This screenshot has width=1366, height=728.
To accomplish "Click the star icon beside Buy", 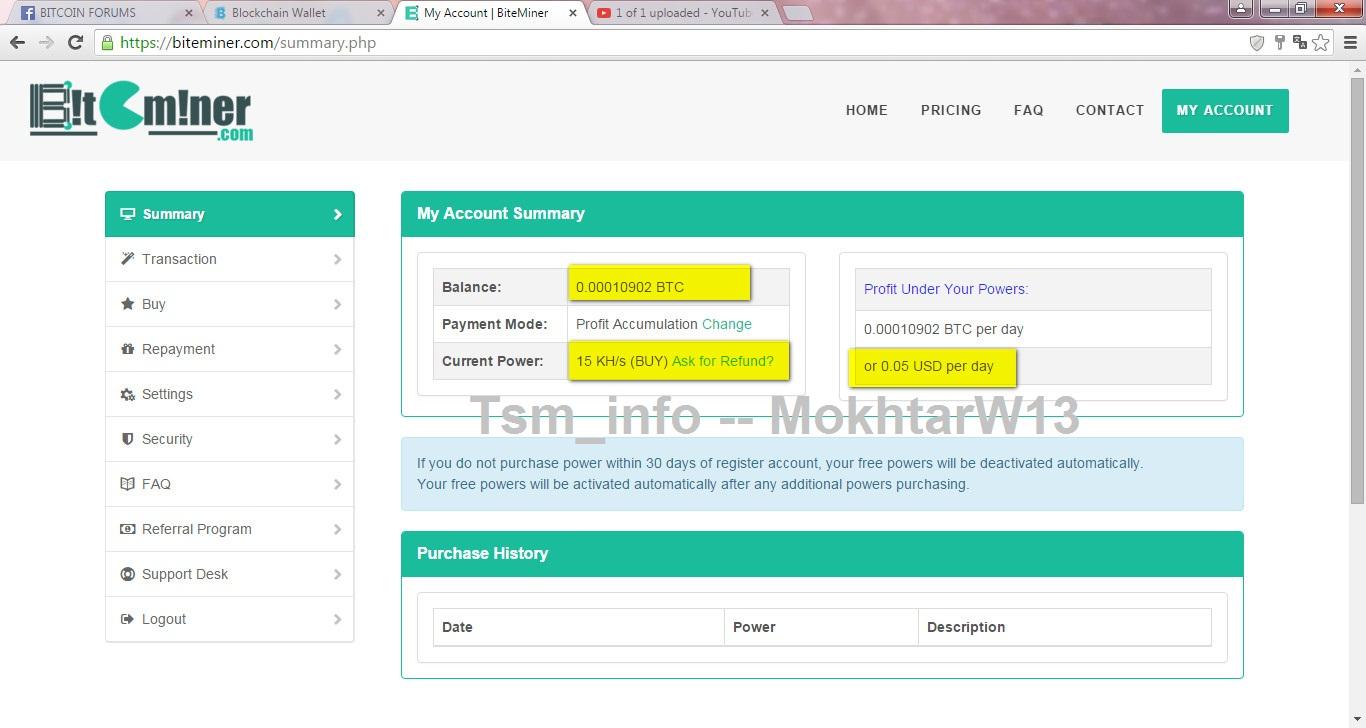I will [x=128, y=304].
